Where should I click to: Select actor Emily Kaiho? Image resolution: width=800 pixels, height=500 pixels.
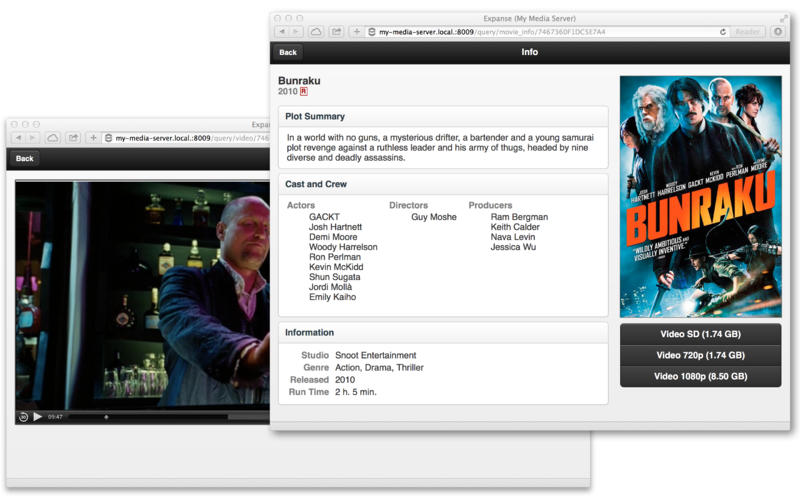tap(333, 297)
